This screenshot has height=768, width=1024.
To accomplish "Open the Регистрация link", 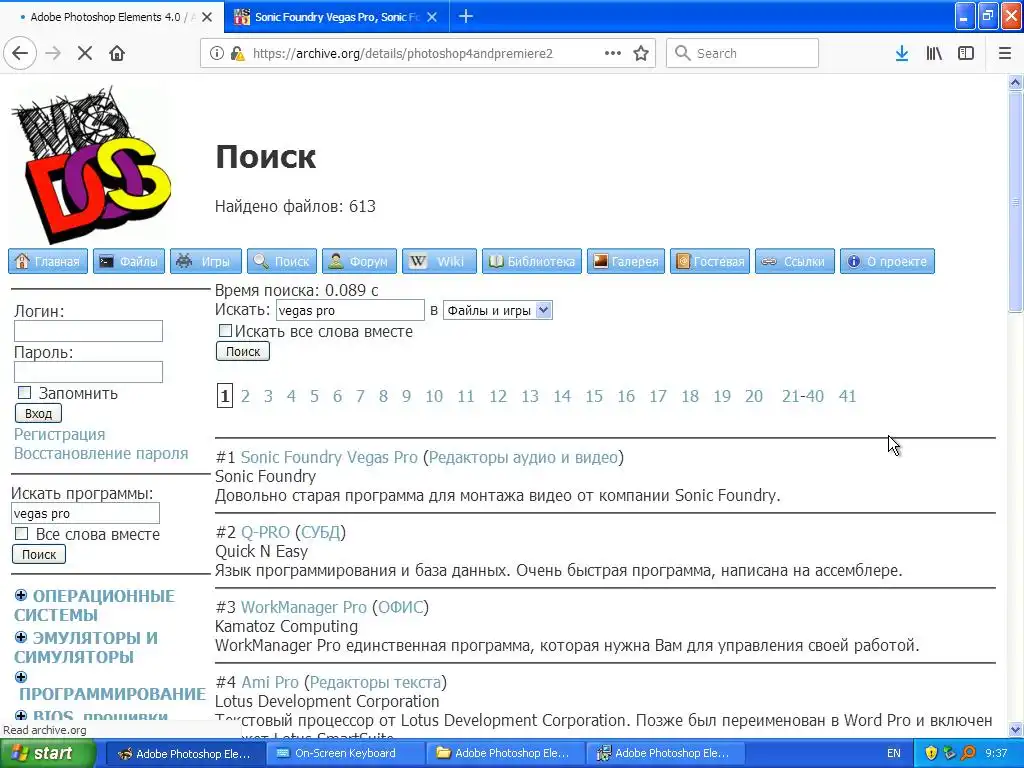I will [x=59, y=434].
